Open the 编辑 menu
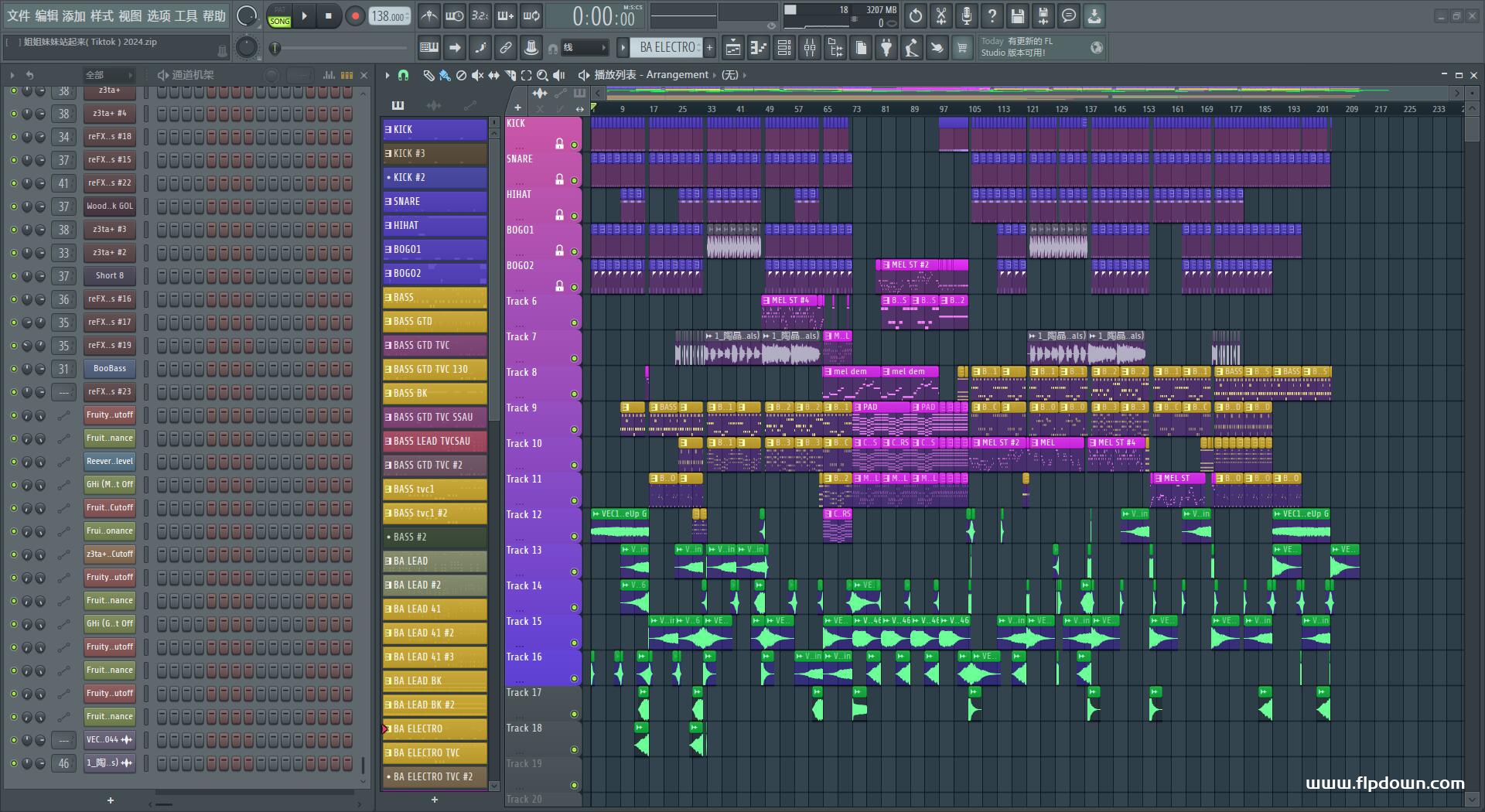The image size is (1485, 812). tap(46, 15)
